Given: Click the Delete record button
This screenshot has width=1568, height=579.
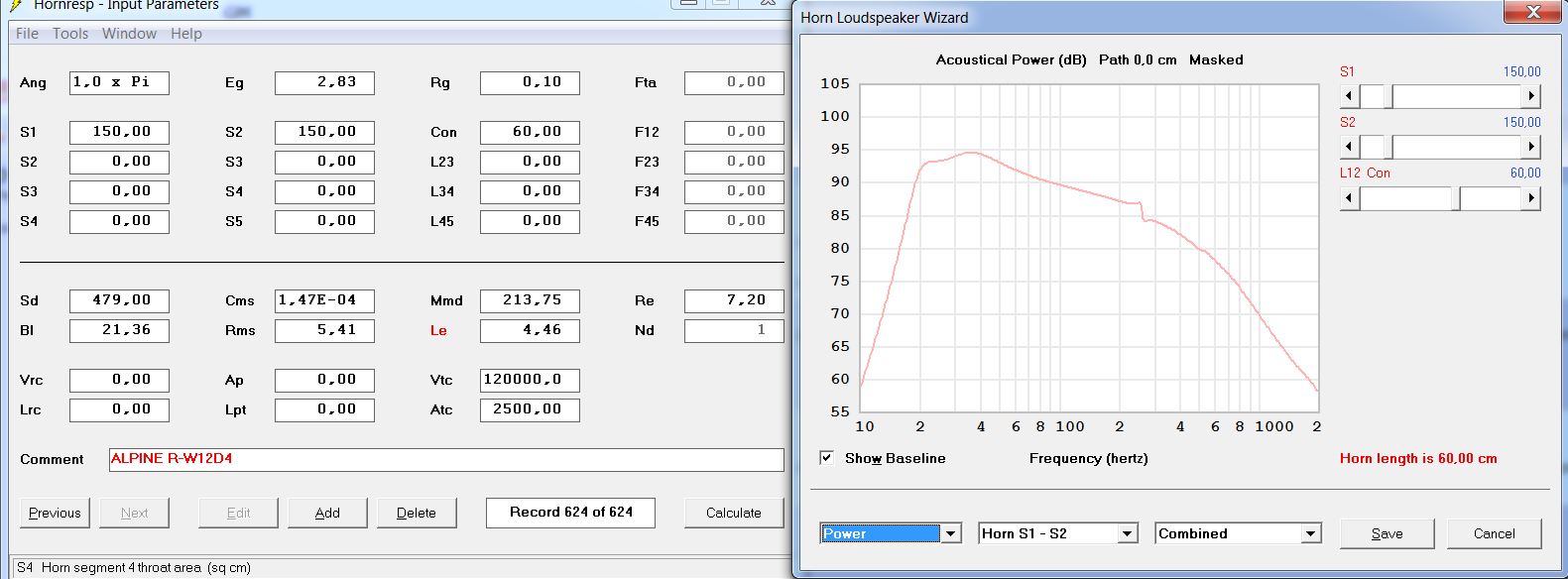Looking at the screenshot, I should click(417, 513).
